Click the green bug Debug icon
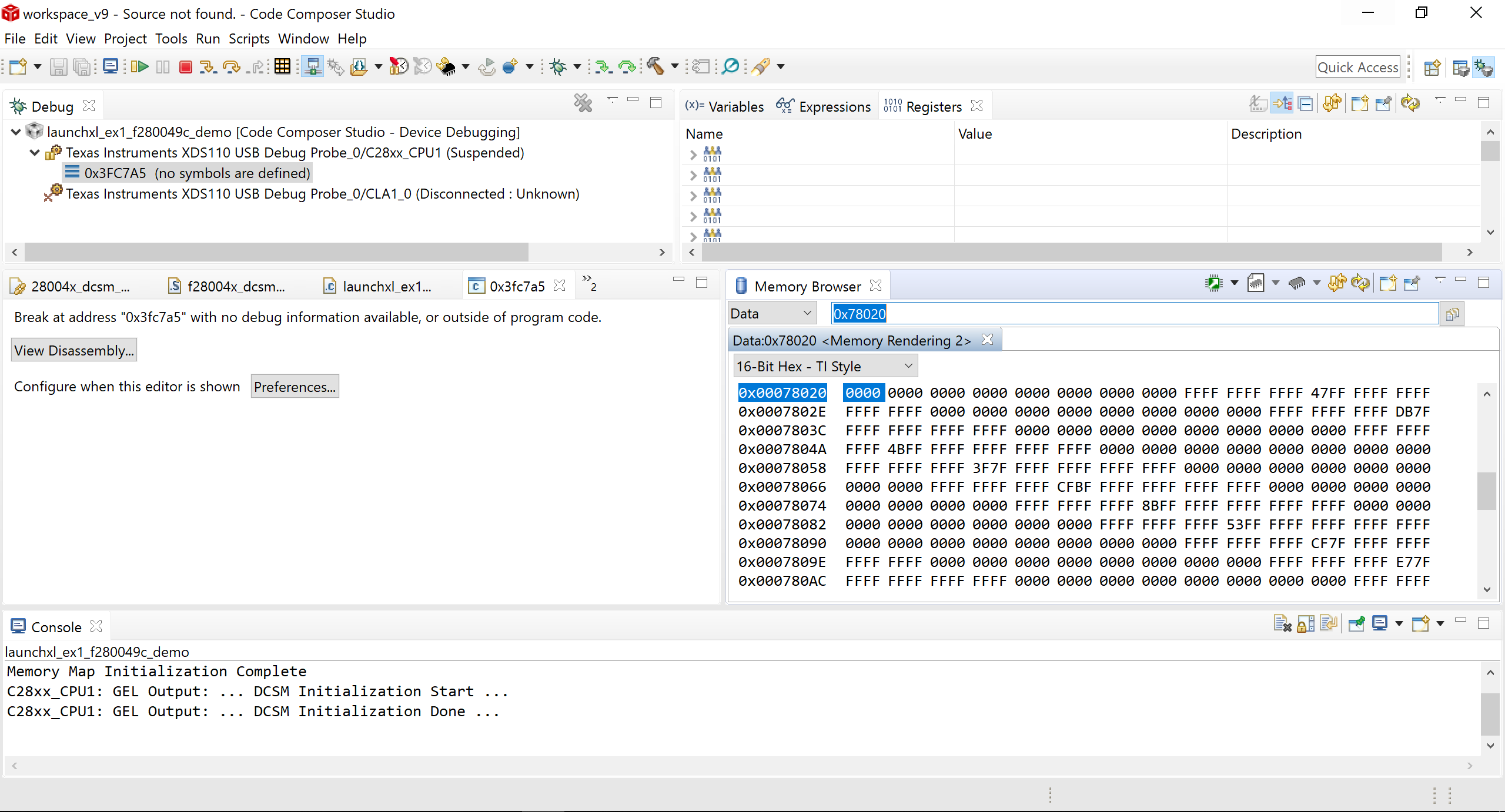 [557, 66]
